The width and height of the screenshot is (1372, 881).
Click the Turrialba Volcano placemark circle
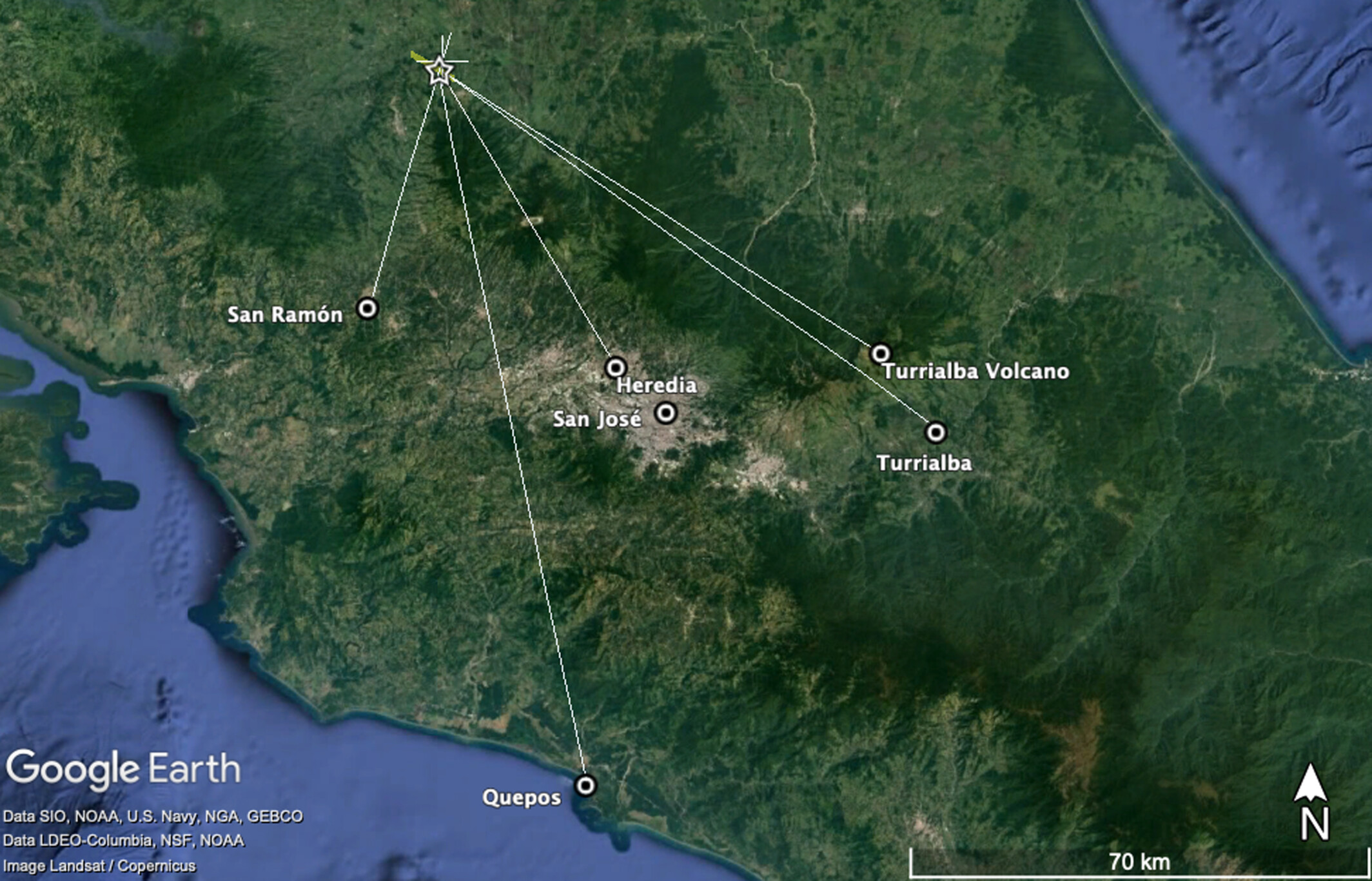[x=880, y=353]
